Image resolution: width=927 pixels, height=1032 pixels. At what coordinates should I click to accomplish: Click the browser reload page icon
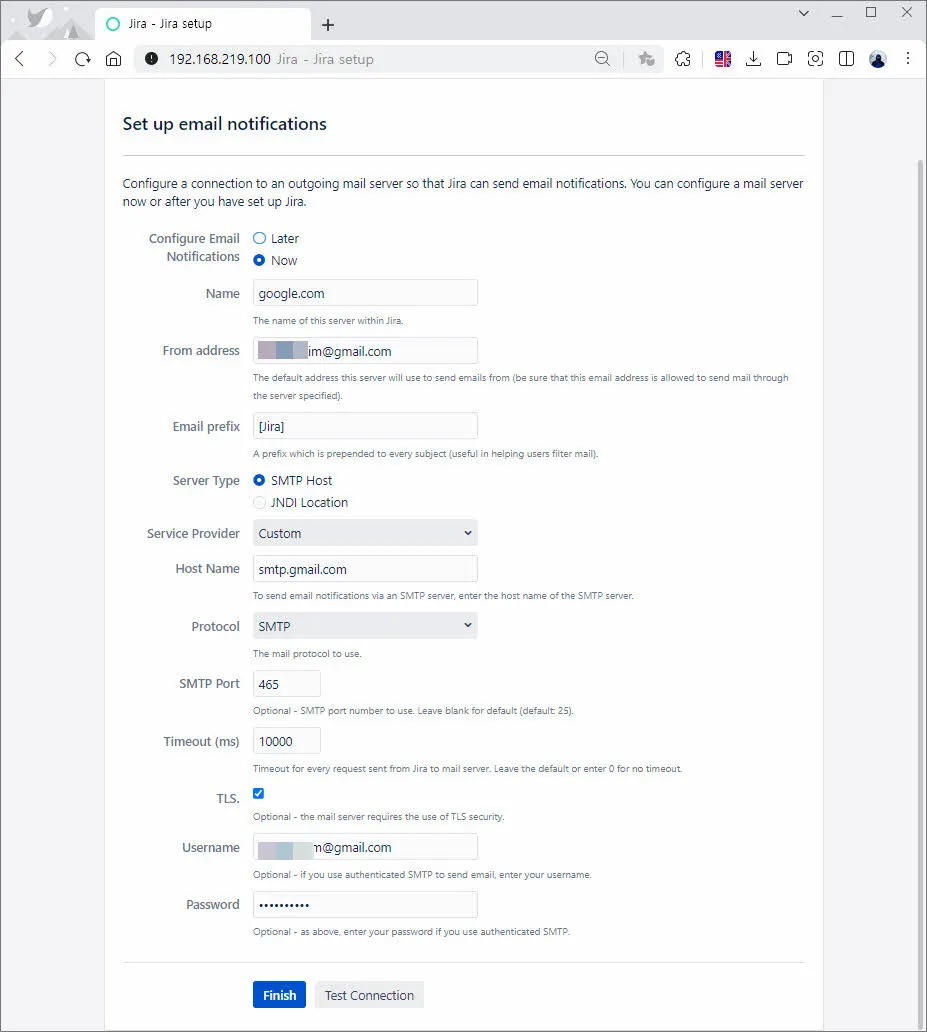click(83, 59)
